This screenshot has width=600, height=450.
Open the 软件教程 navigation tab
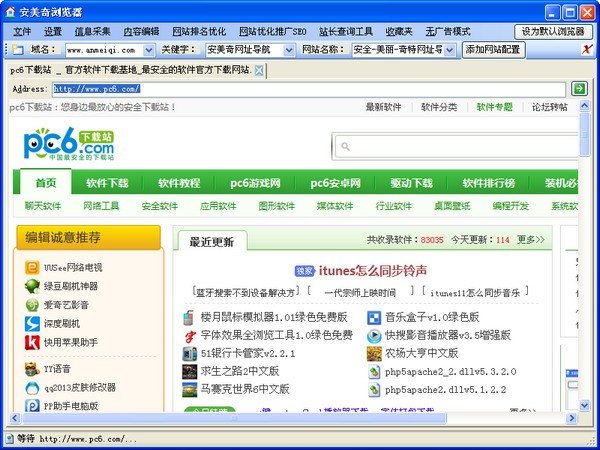coord(179,183)
